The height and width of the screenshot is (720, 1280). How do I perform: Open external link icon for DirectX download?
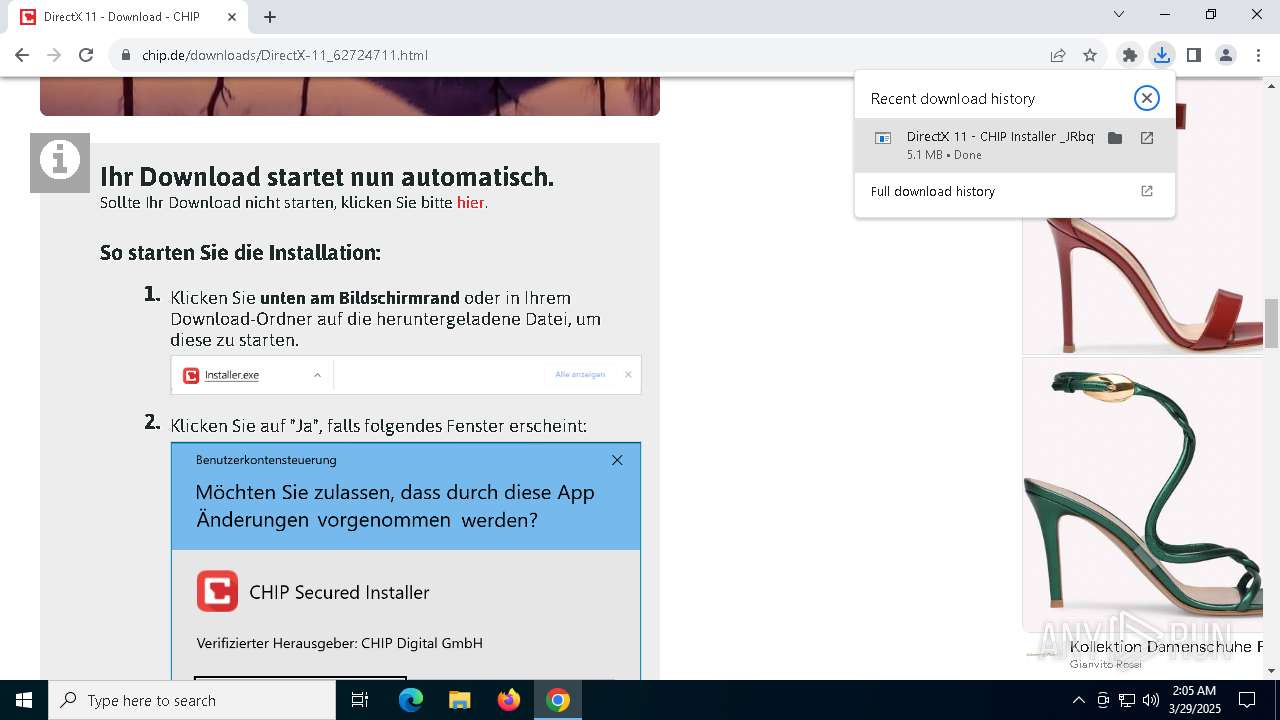click(1147, 138)
